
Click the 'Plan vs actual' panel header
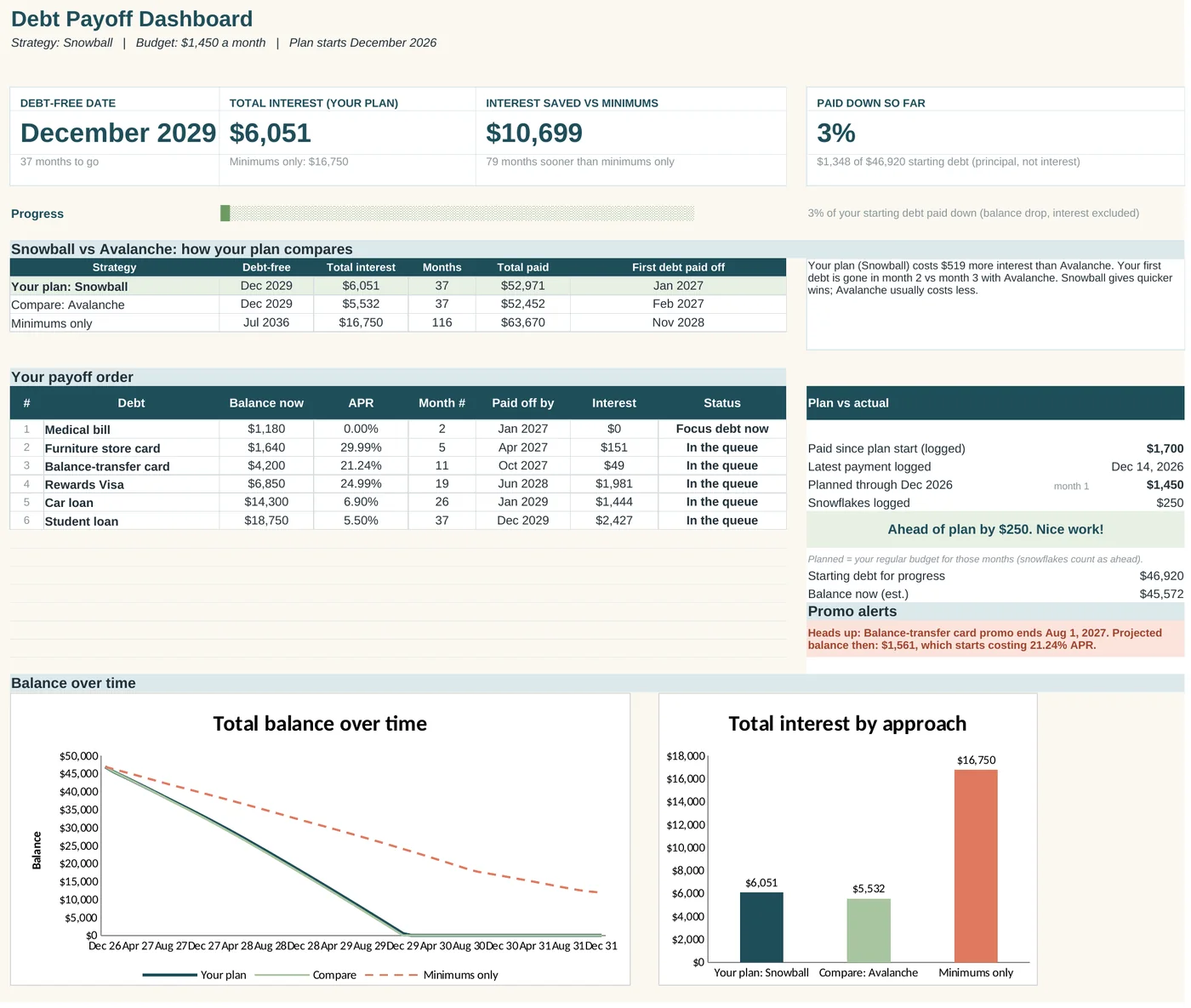[x=995, y=403]
